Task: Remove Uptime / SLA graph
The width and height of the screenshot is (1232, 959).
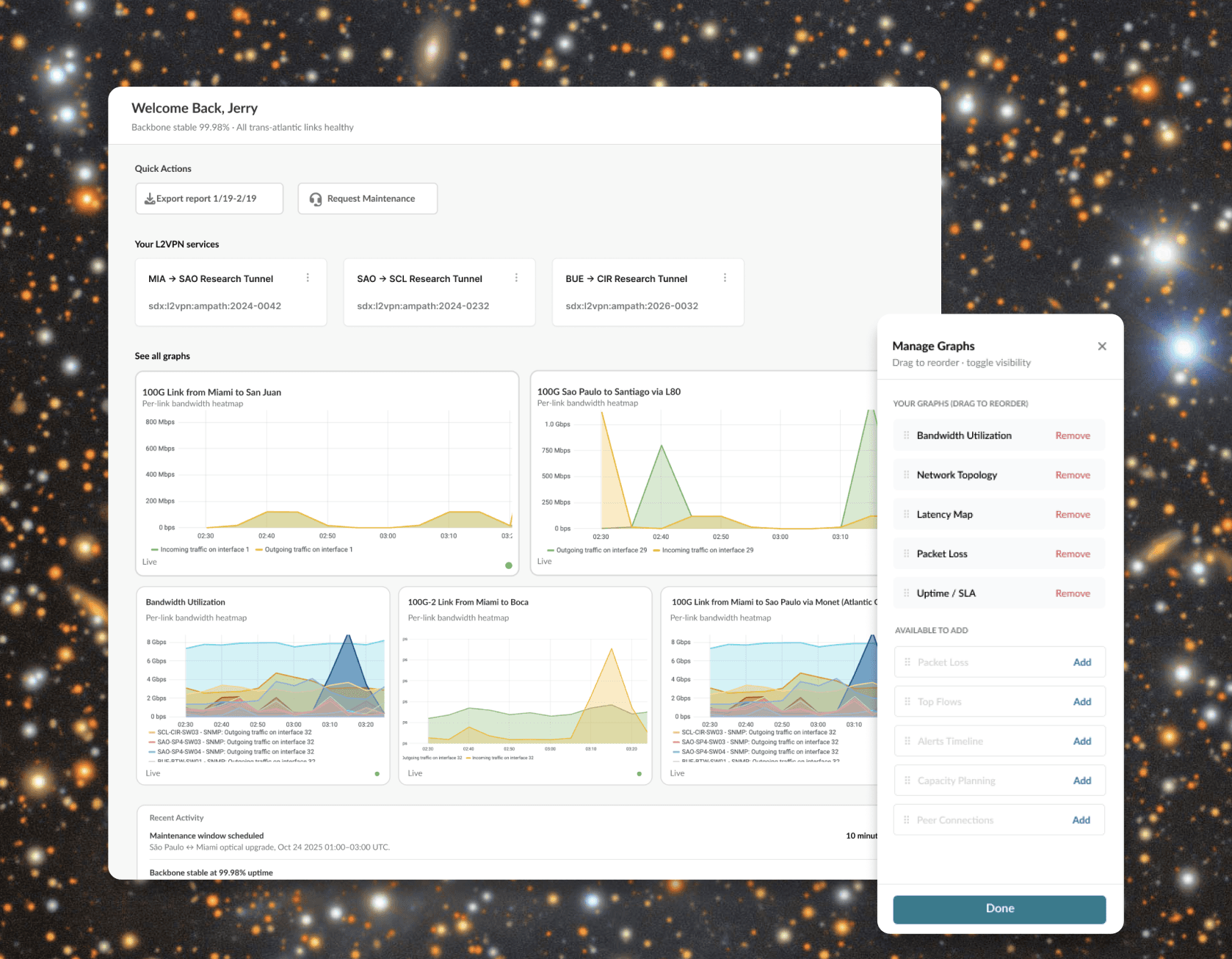Action: [x=1073, y=593]
